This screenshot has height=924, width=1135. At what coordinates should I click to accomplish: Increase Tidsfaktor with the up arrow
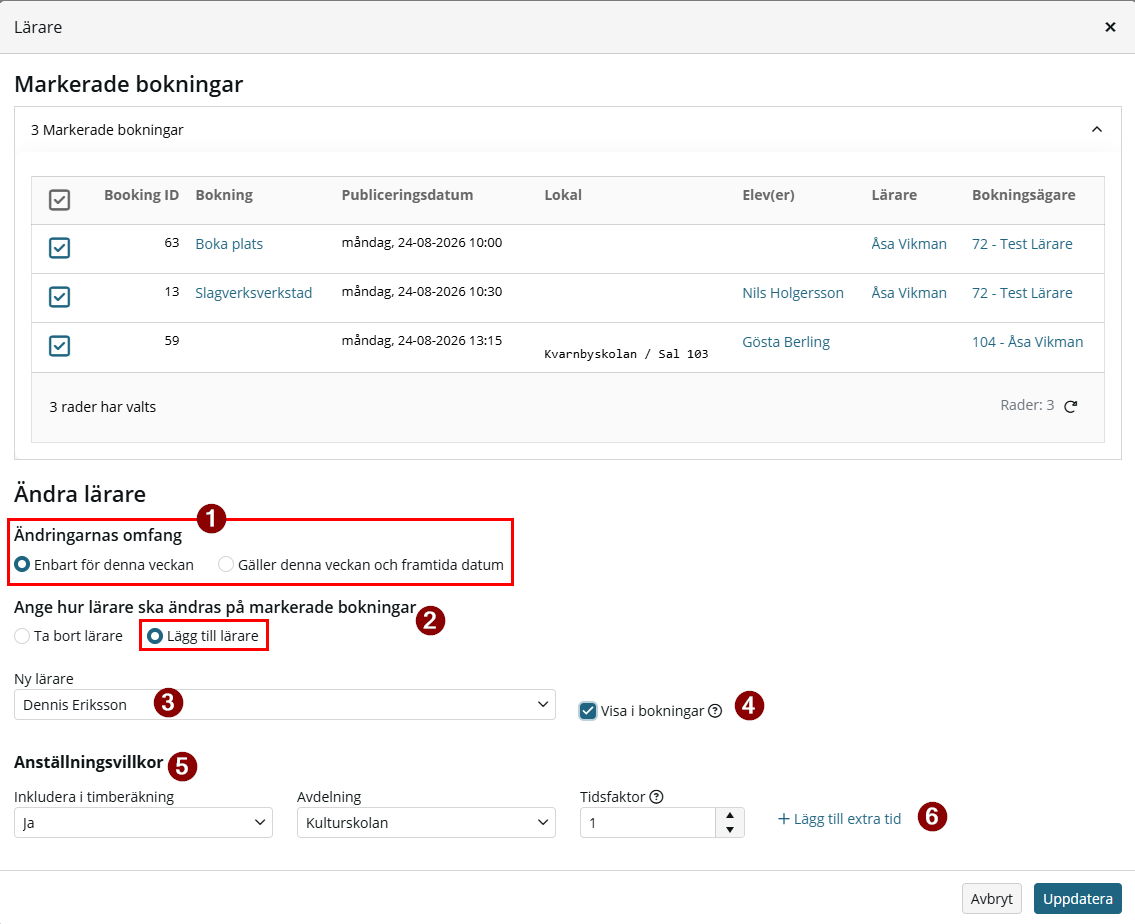(730, 815)
